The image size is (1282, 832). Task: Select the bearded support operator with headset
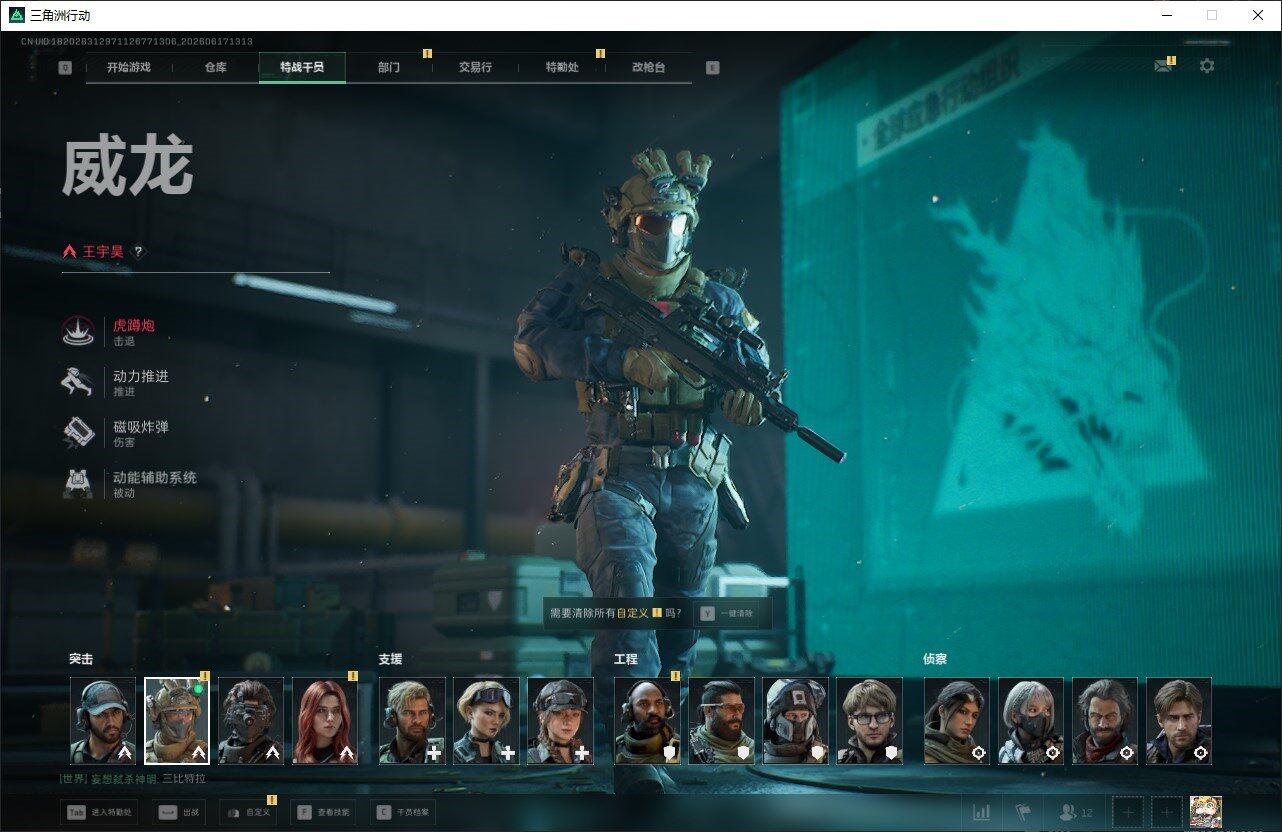[412, 721]
